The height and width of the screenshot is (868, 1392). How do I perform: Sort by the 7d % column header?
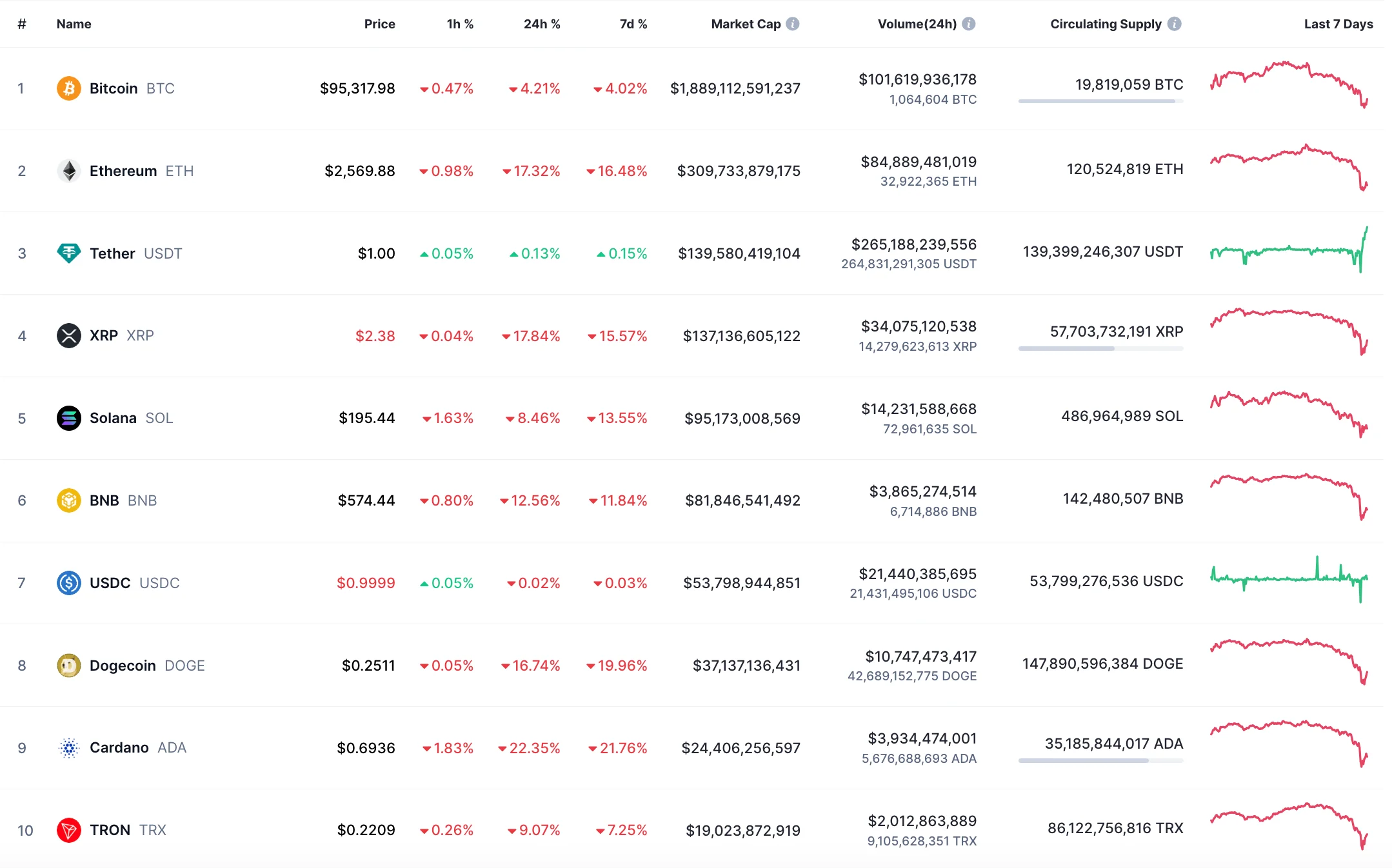(633, 24)
